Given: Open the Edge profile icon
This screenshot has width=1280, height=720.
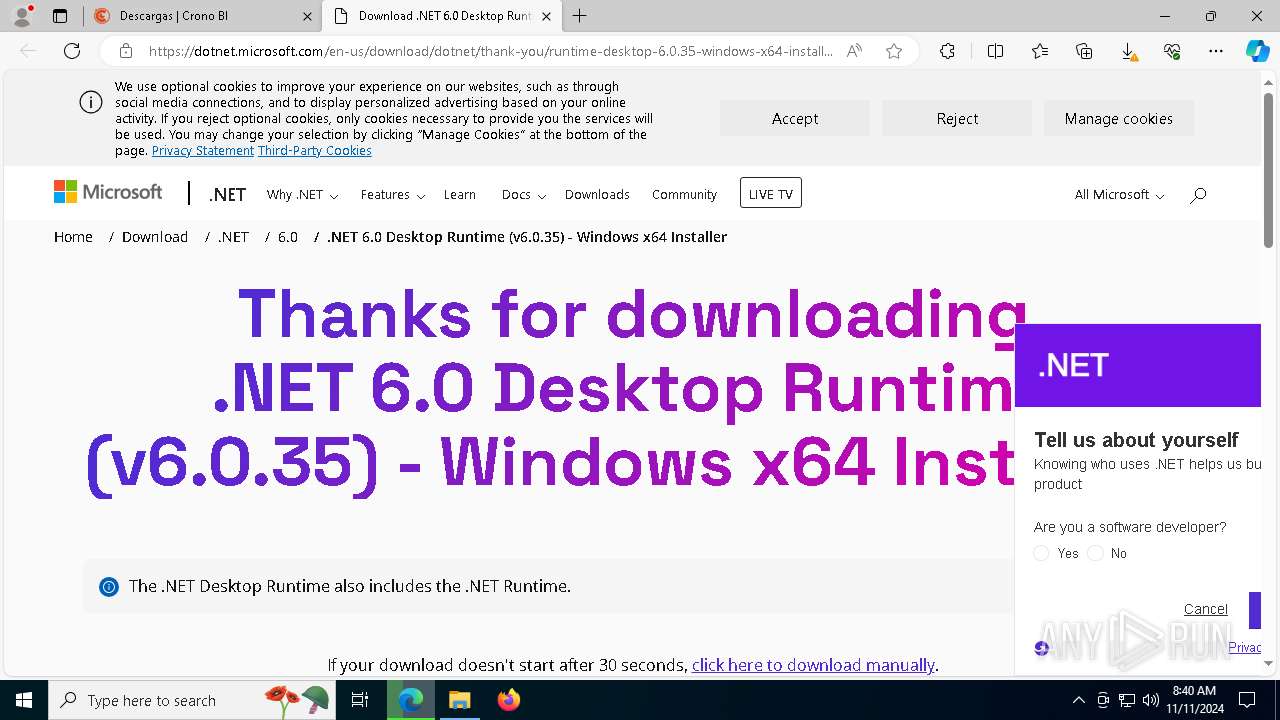Looking at the screenshot, I should click(22, 16).
